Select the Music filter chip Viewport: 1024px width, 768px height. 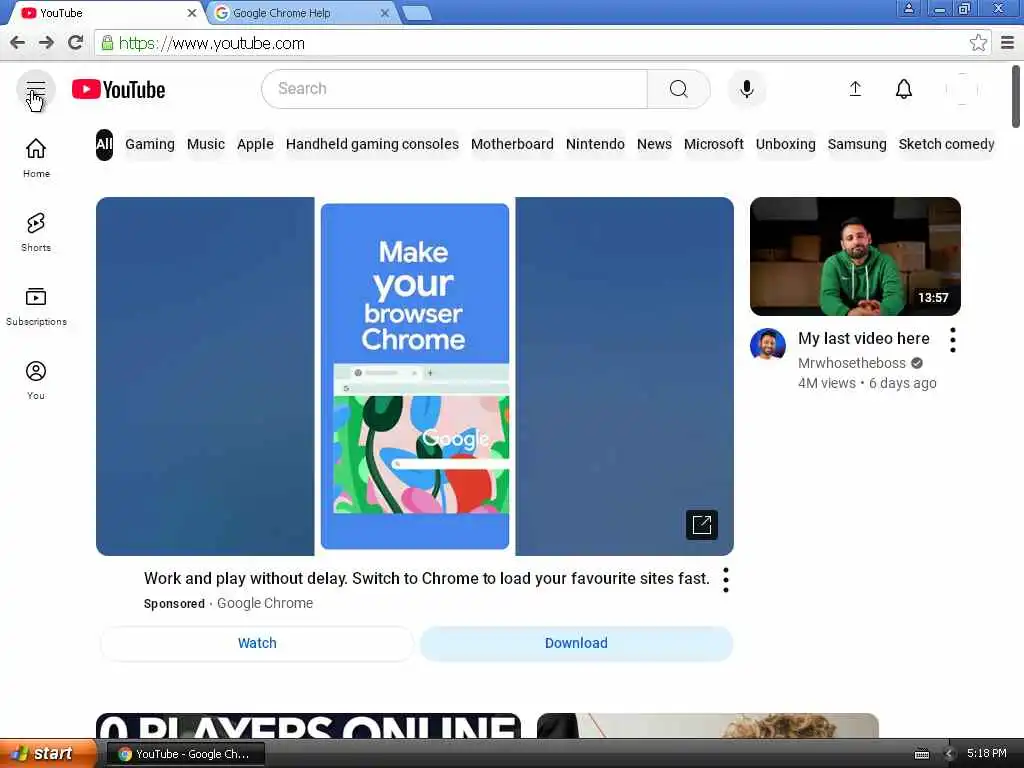pos(206,144)
